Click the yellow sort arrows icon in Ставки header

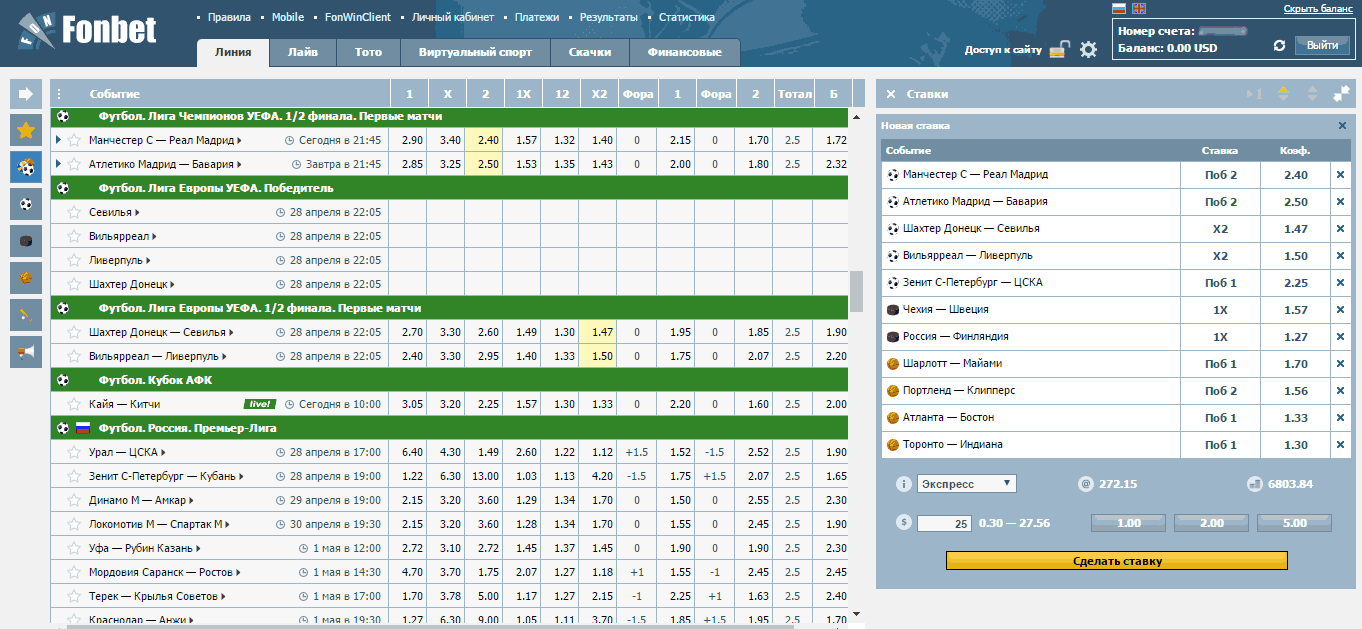pyautogui.click(x=1283, y=94)
